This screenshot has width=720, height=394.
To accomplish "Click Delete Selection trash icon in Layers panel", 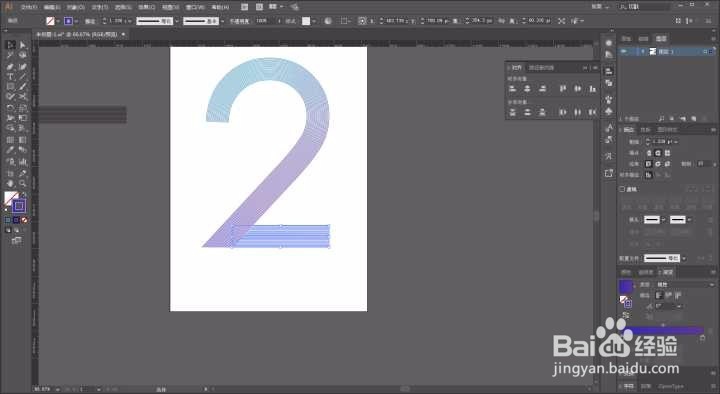I will (703, 118).
